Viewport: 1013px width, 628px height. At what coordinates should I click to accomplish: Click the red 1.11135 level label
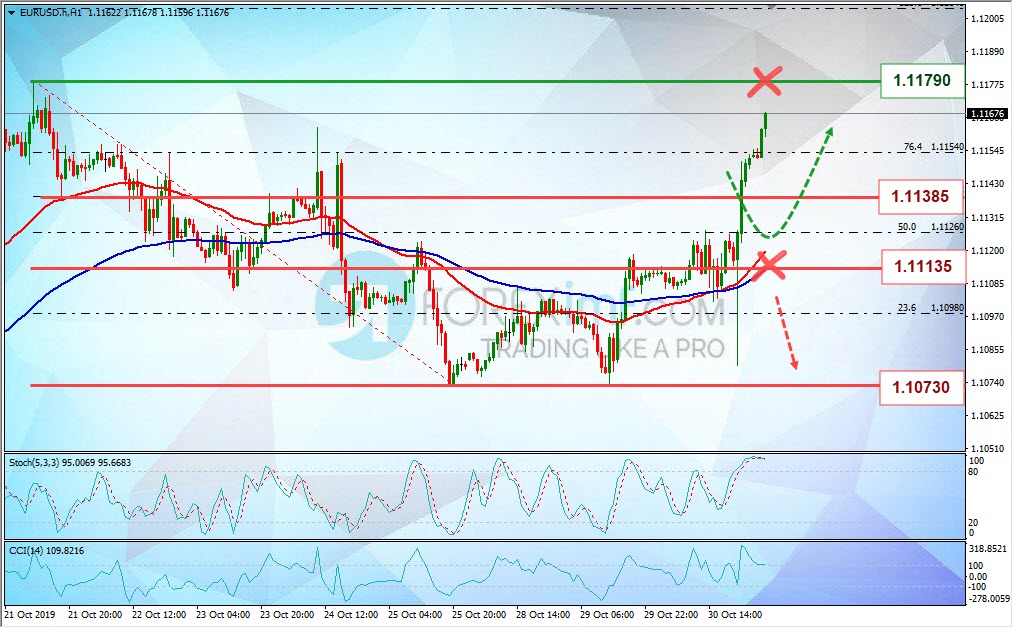[x=923, y=266]
